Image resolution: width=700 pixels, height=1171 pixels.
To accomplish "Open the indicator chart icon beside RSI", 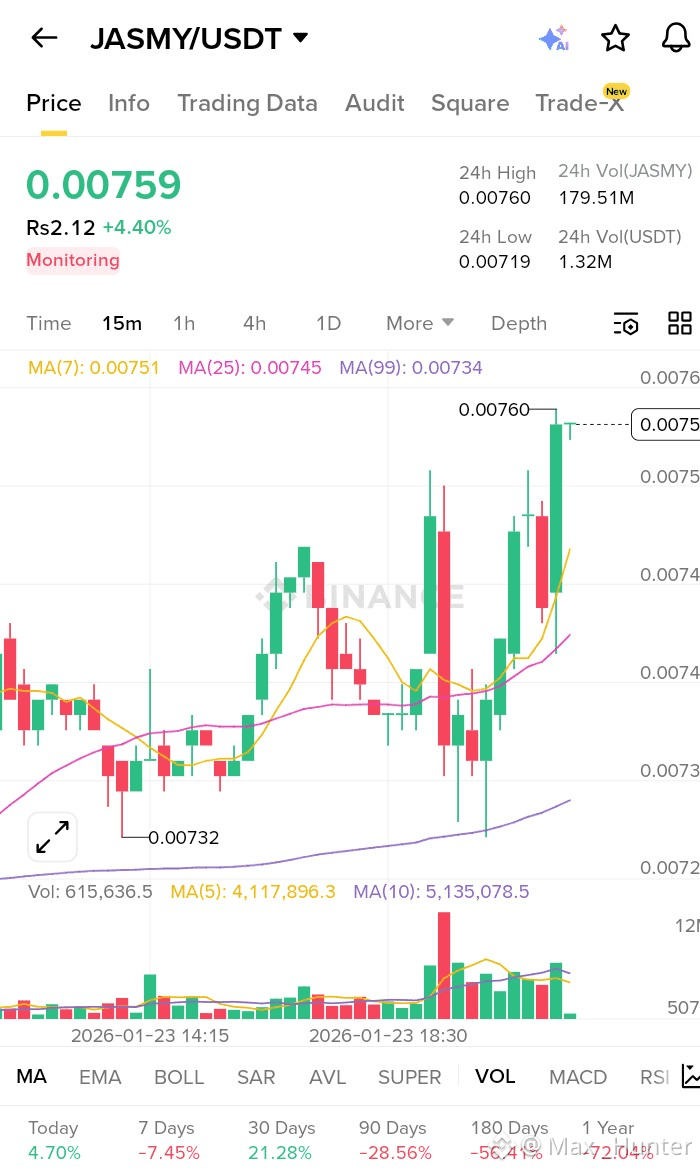I will click(x=690, y=1076).
